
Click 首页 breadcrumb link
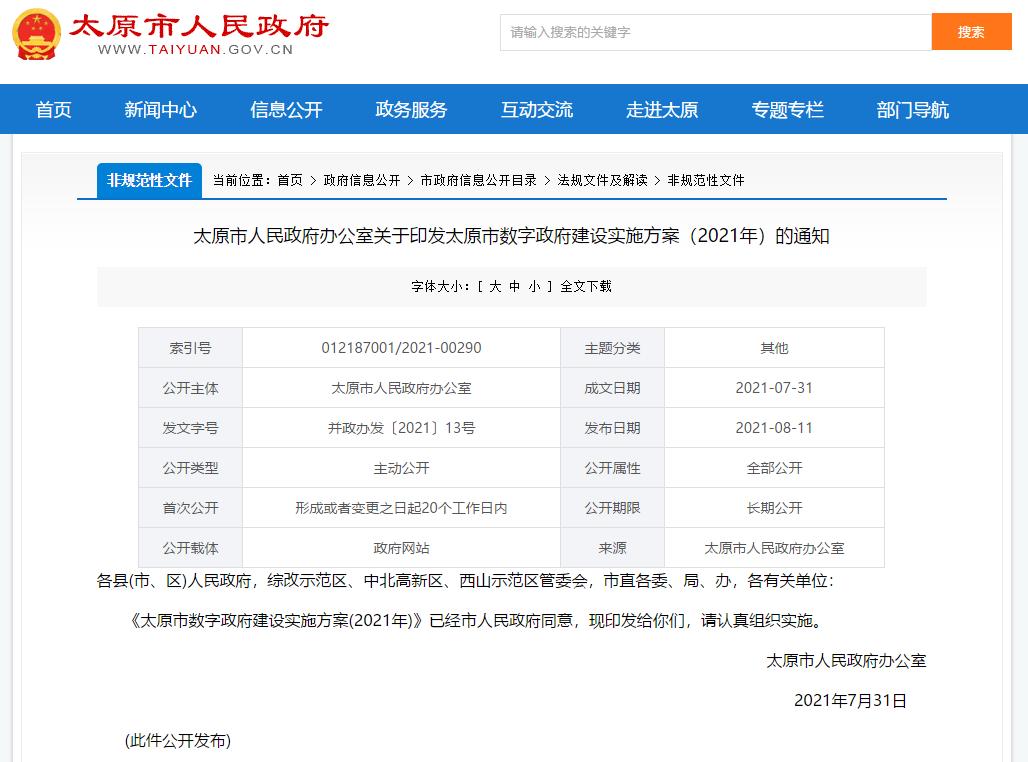pyautogui.click(x=290, y=180)
